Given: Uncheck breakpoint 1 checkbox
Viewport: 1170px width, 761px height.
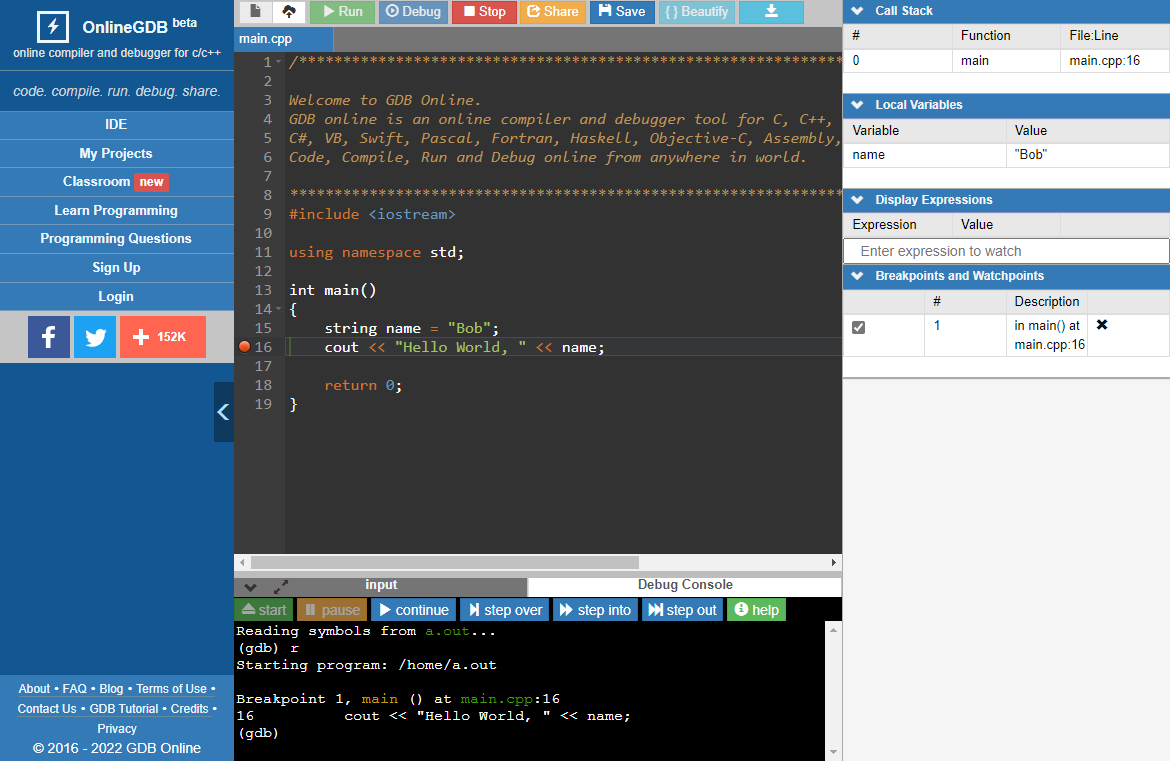Looking at the screenshot, I should pyautogui.click(x=858, y=328).
